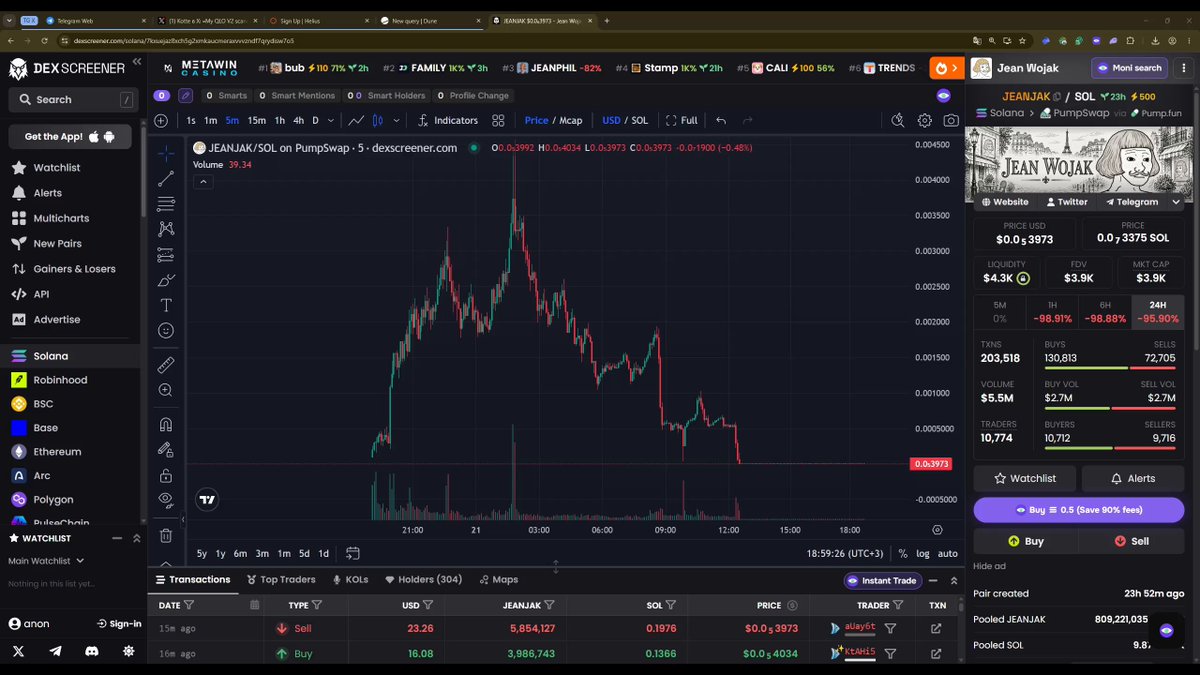The width and height of the screenshot is (1200, 675).
Task: Switch chart denomination to SOL
Action: click(x=639, y=120)
